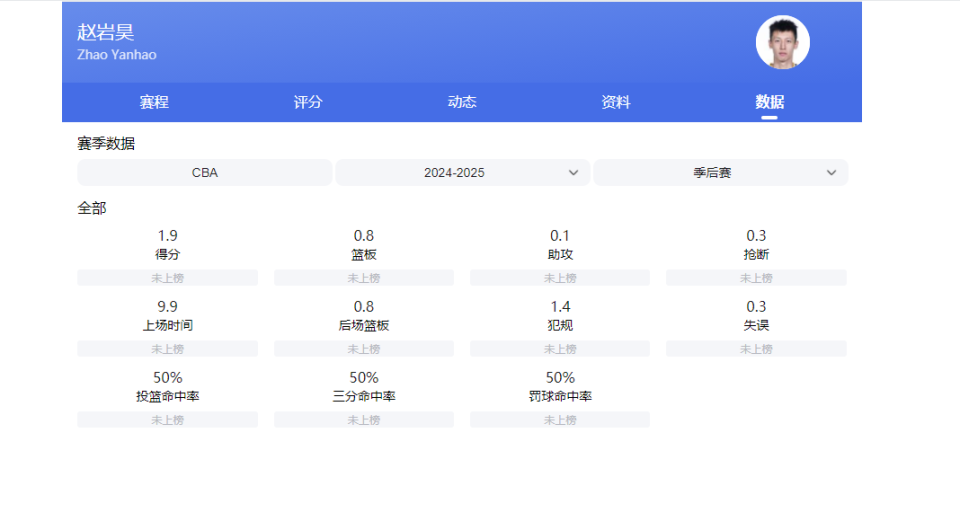Click the 未上榜 badge under 投篮命中率

(167, 420)
